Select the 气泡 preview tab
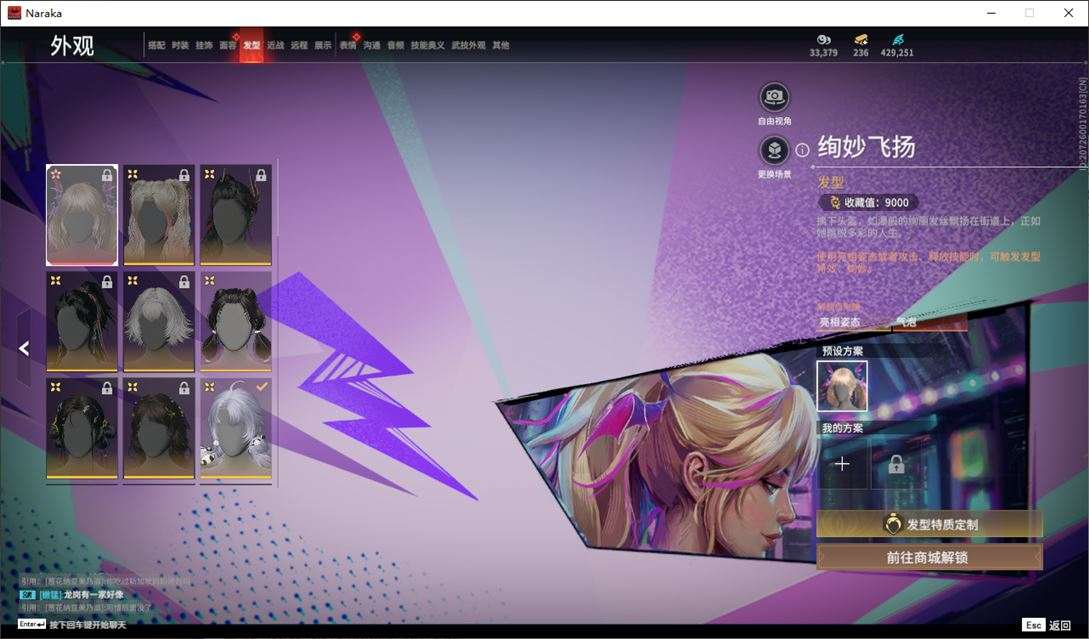Image resolution: width=1089 pixels, height=639 pixels. click(930, 322)
